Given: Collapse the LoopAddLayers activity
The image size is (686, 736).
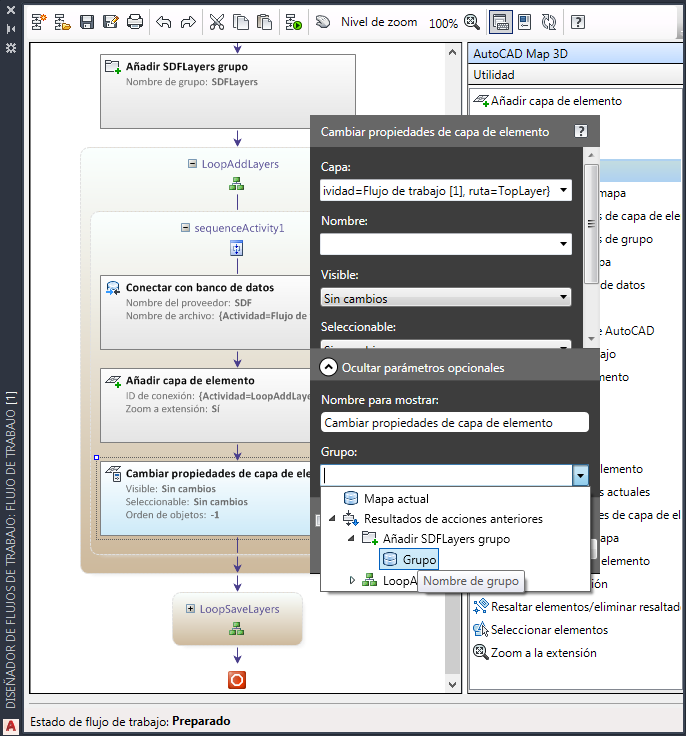Looking at the screenshot, I should click(x=192, y=163).
